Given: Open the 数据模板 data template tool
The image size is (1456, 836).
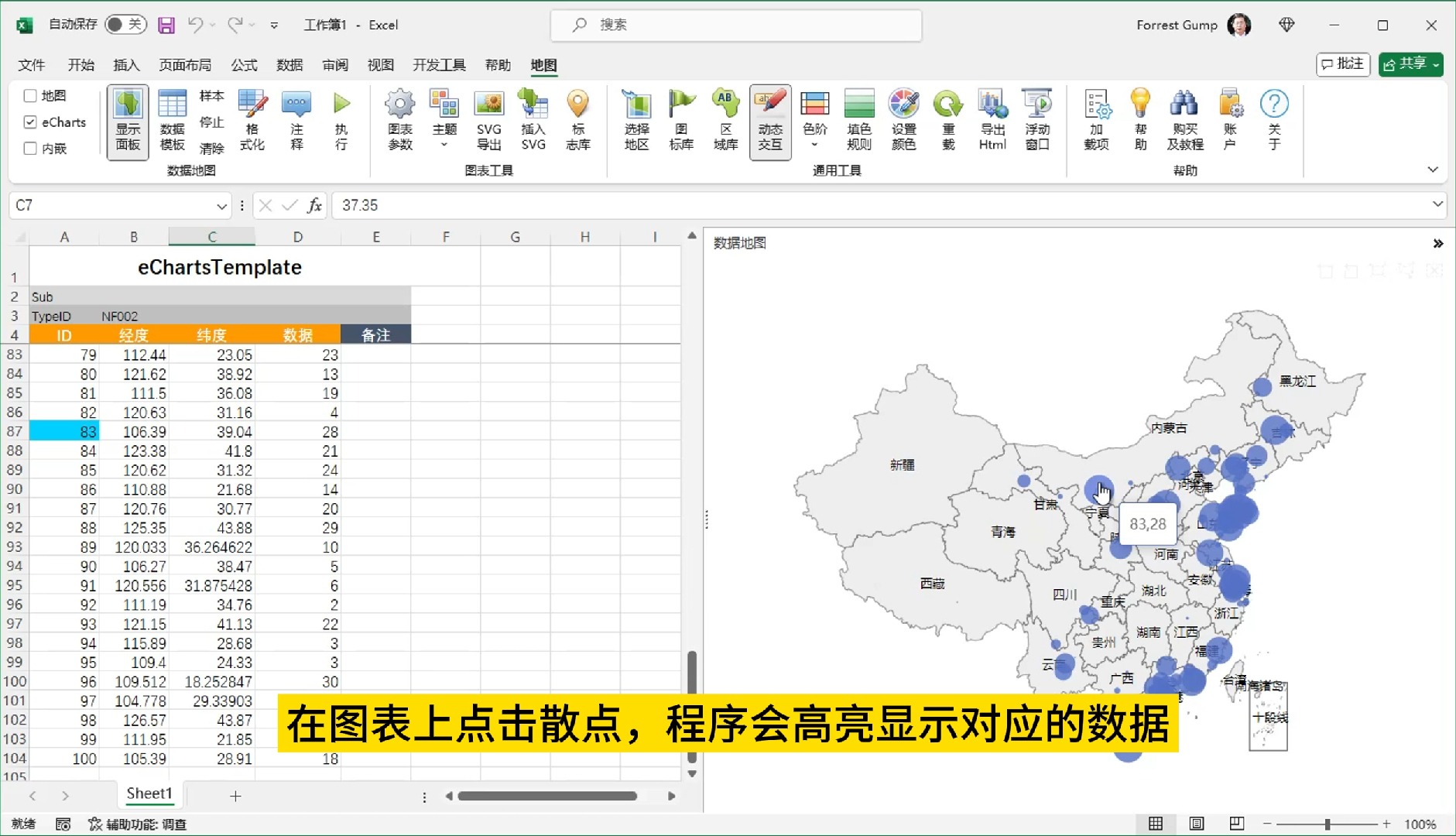Looking at the screenshot, I should [x=172, y=122].
